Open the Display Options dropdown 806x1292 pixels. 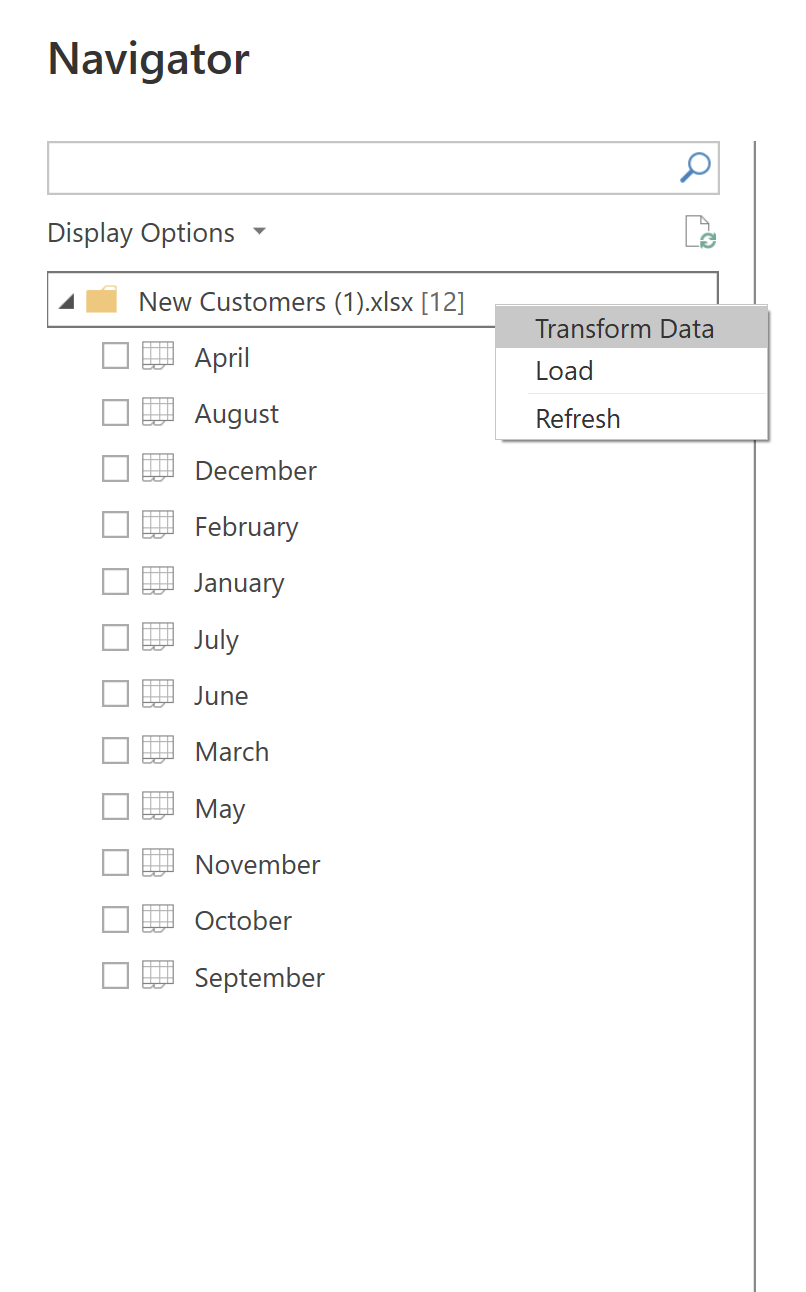click(x=157, y=233)
